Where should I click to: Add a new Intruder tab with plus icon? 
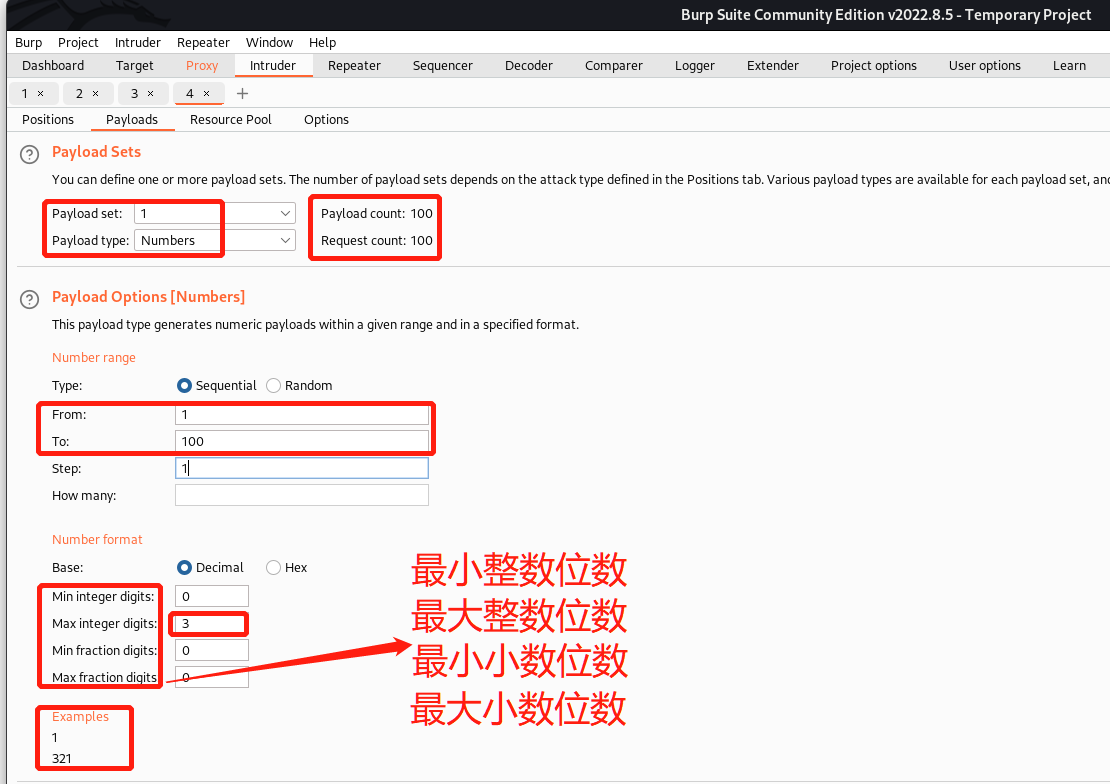(242, 93)
